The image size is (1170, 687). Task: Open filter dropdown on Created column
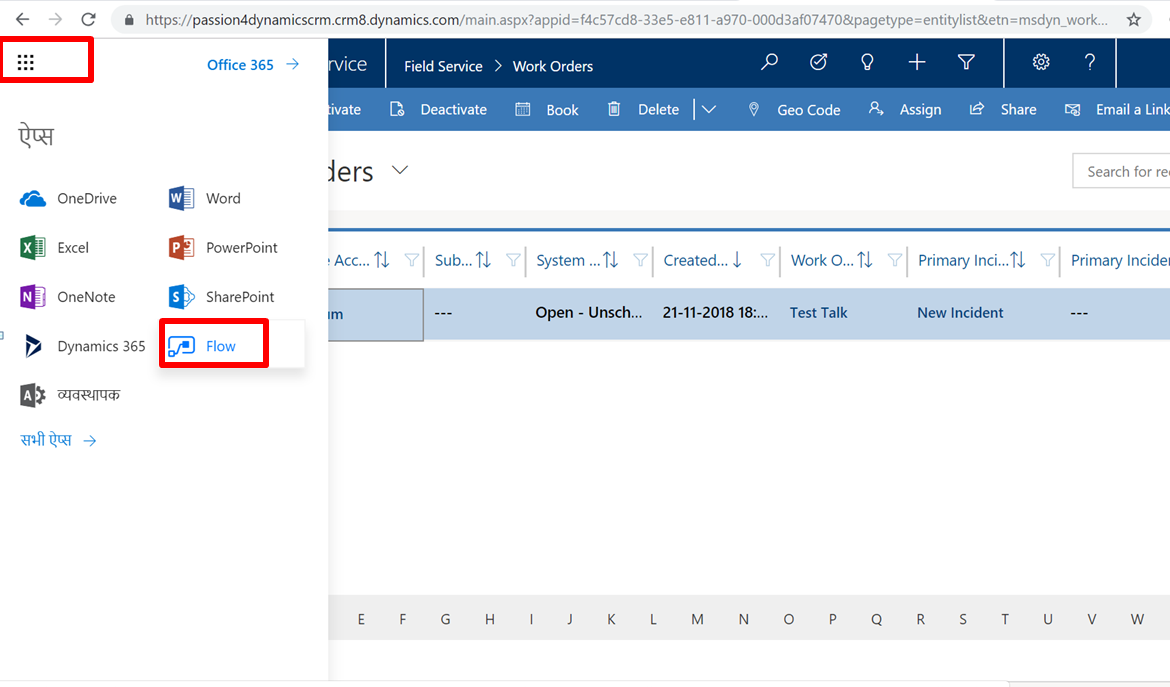(x=767, y=260)
